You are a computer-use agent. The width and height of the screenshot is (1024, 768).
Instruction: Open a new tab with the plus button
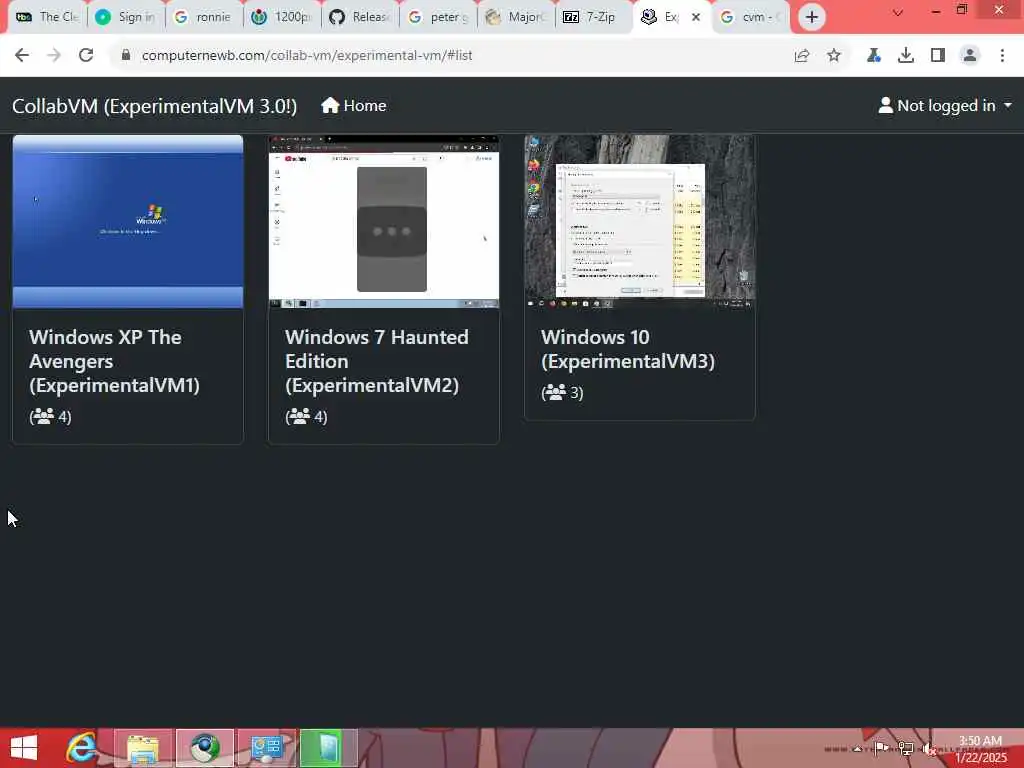812,17
